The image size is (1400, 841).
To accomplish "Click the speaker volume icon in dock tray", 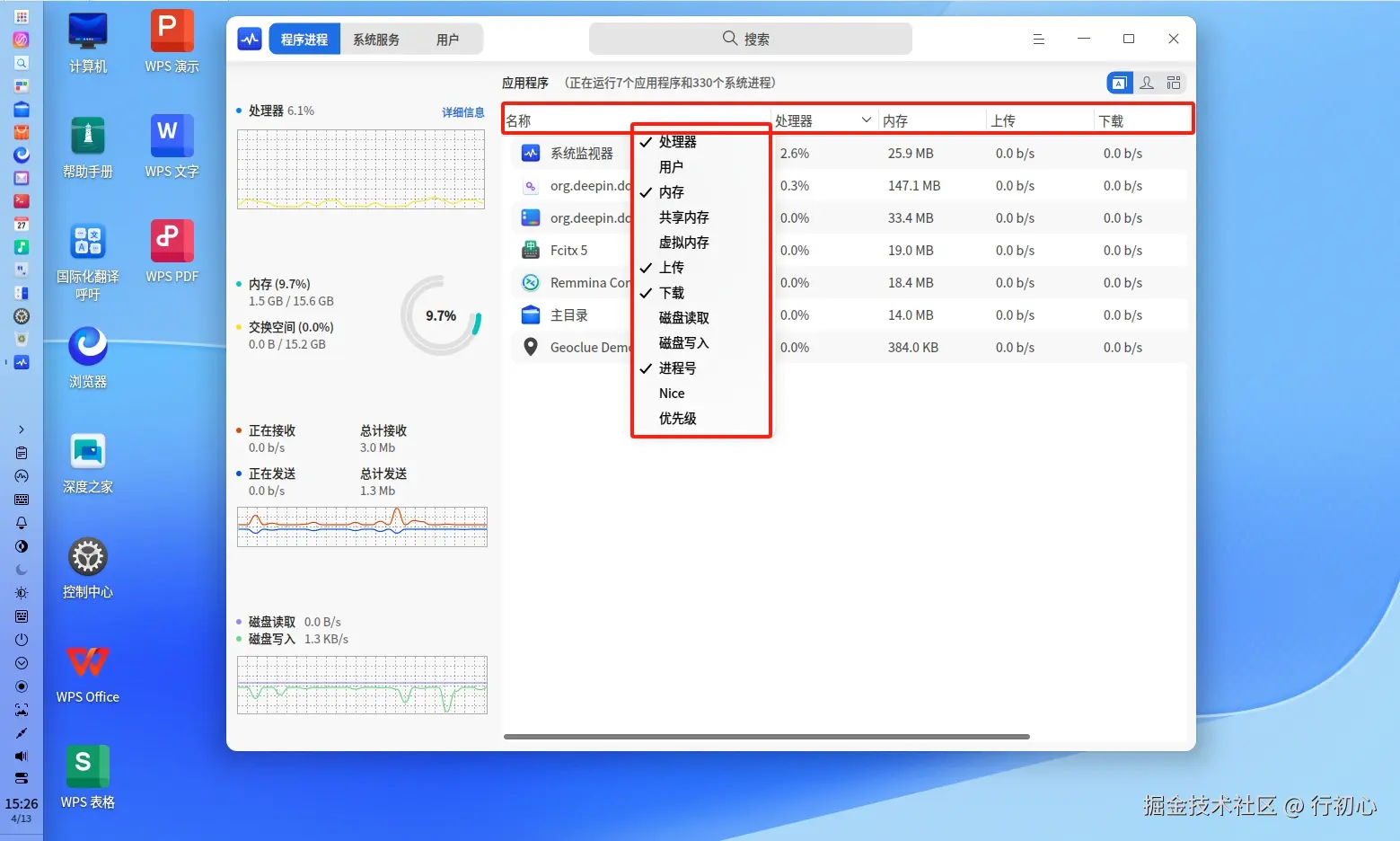I will (22, 756).
